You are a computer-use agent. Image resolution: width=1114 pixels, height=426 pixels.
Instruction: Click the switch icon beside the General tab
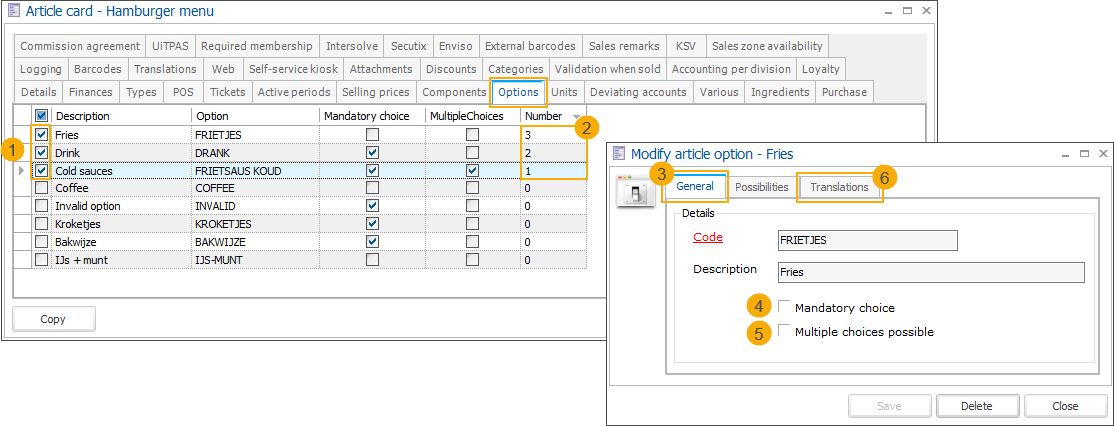tap(634, 190)
